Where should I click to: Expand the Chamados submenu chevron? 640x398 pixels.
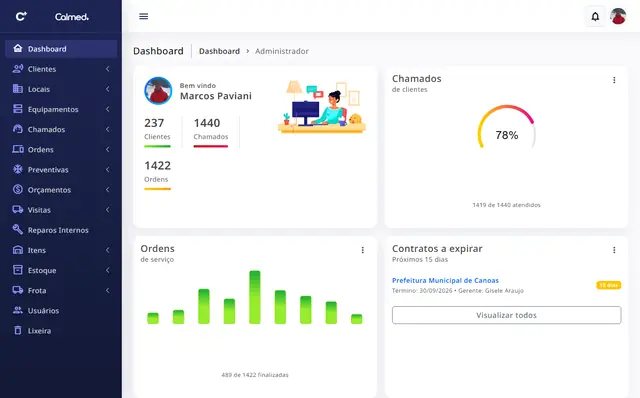coord(108,129)
